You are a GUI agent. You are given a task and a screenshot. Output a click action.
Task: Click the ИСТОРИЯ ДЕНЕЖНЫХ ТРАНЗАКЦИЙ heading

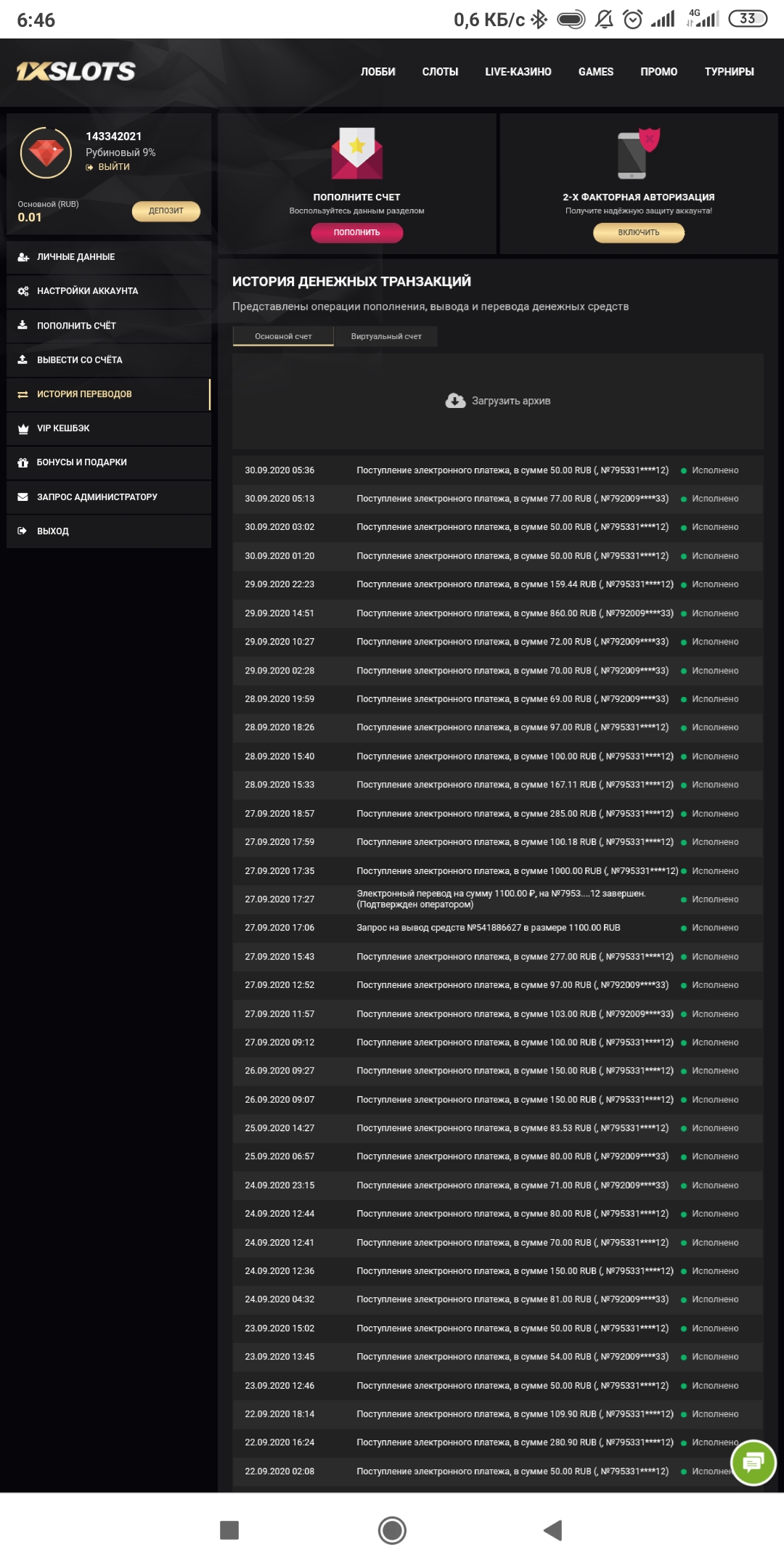coord(351,282)
